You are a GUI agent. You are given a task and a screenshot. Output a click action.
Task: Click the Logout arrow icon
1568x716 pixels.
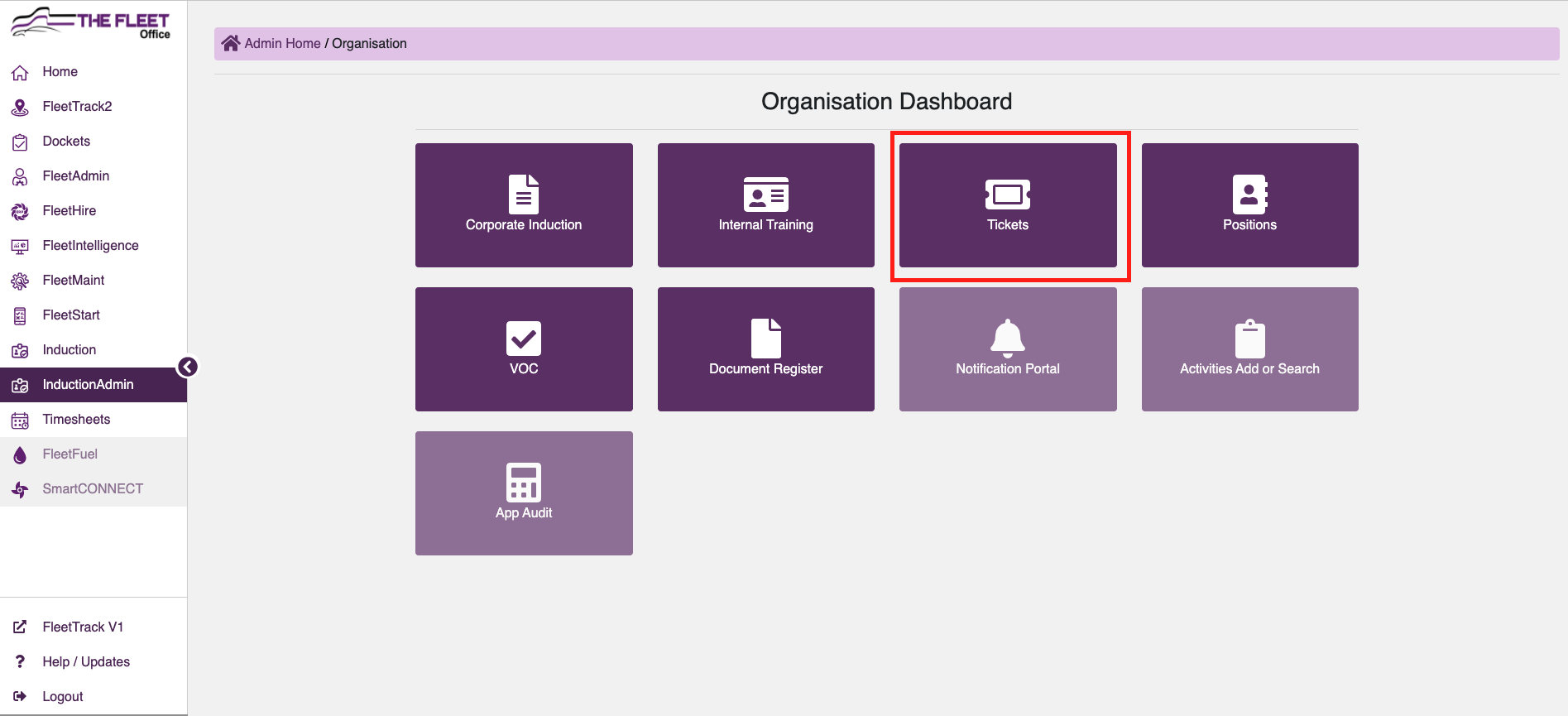(x=20, y=696)
